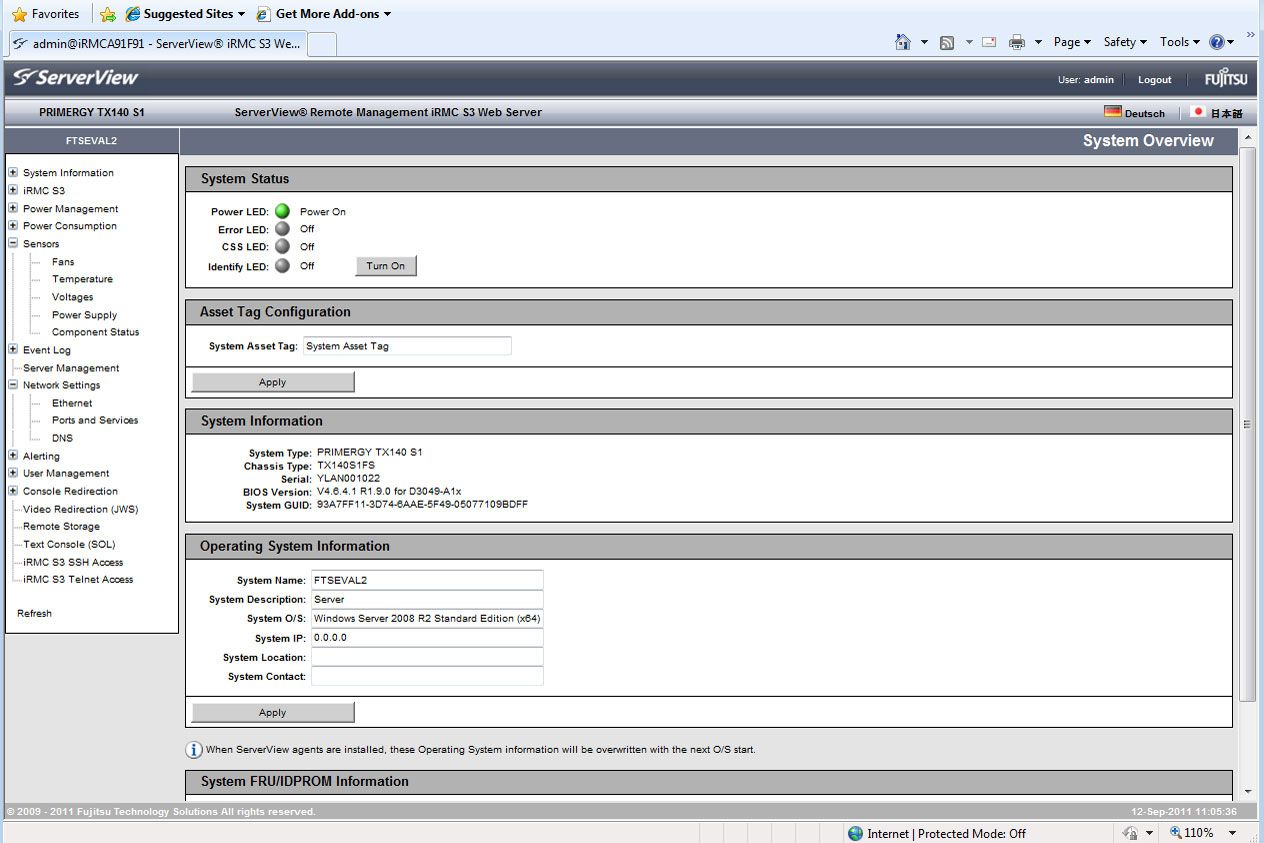Screen dimensions: 1264x843
Task: Open the Ethernet network settings
Action: tap(72, 403)
